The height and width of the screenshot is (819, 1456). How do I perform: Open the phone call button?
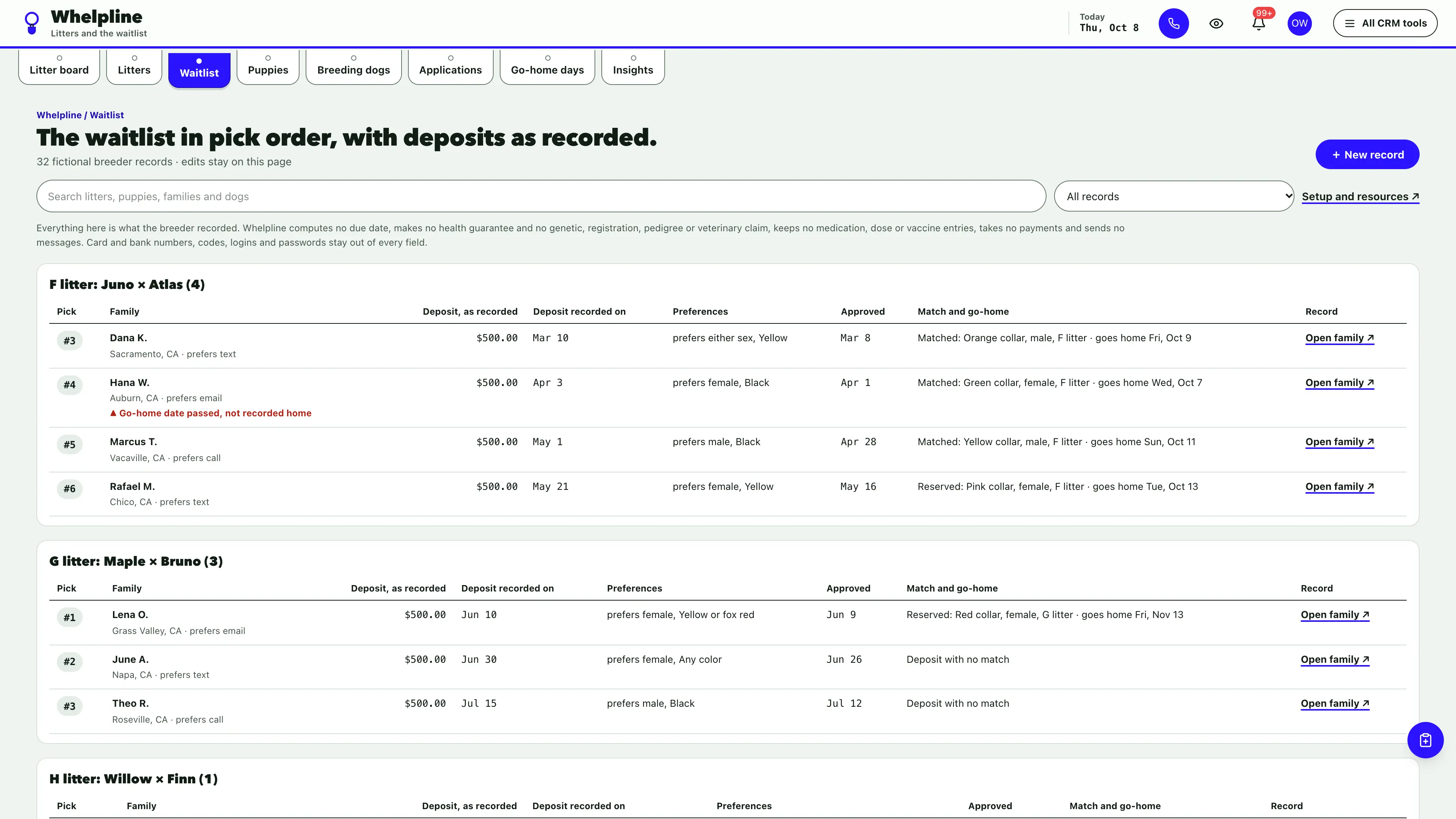(x=1174, y=23)
